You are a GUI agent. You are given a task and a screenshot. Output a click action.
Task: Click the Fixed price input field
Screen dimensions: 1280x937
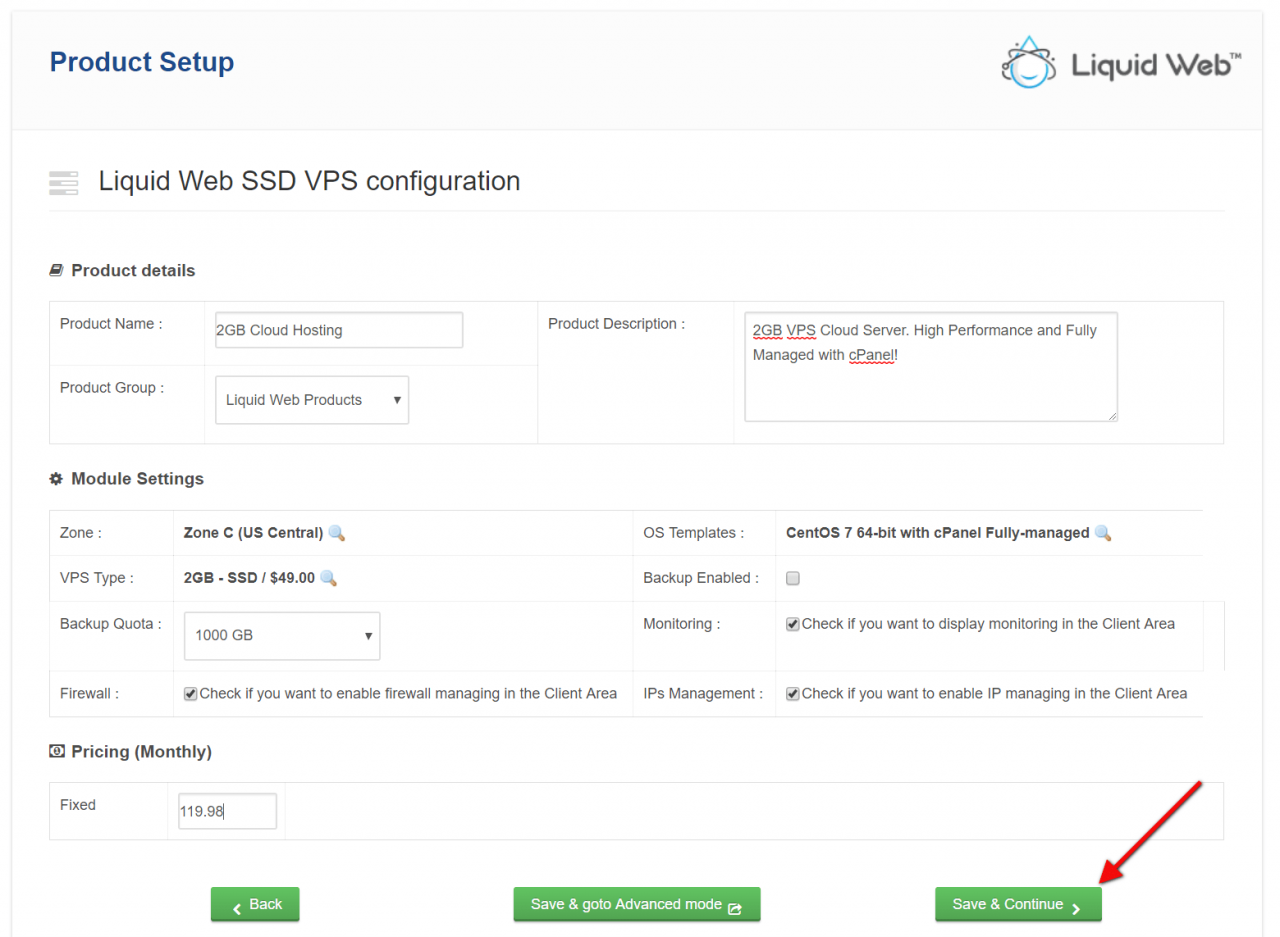(227, 811)
